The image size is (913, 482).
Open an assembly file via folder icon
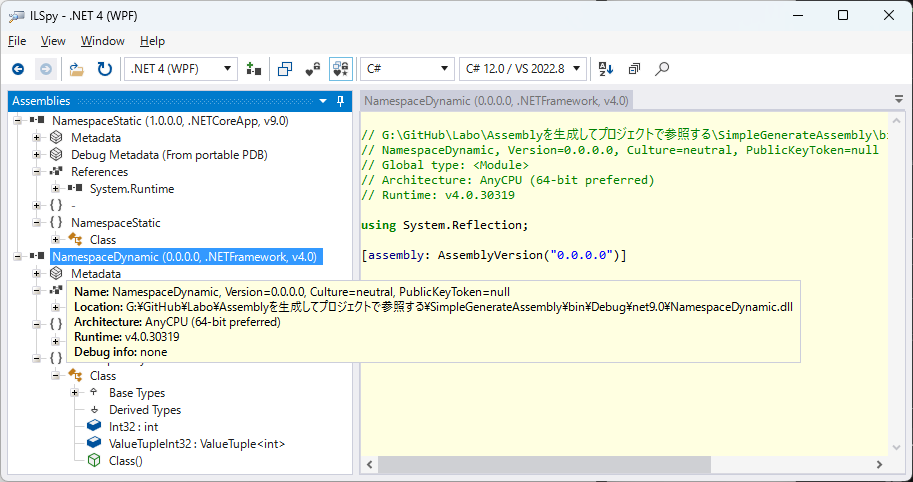click(x=77, y=69)
